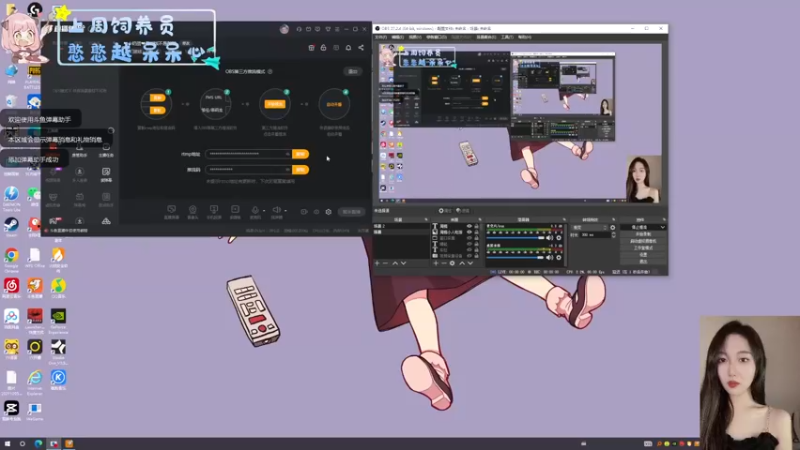This screenshot has width=800, height=450.
Task: Pop out OBS mixer panel via header icon
Action: pyautogui.click(x=564, y=220)
